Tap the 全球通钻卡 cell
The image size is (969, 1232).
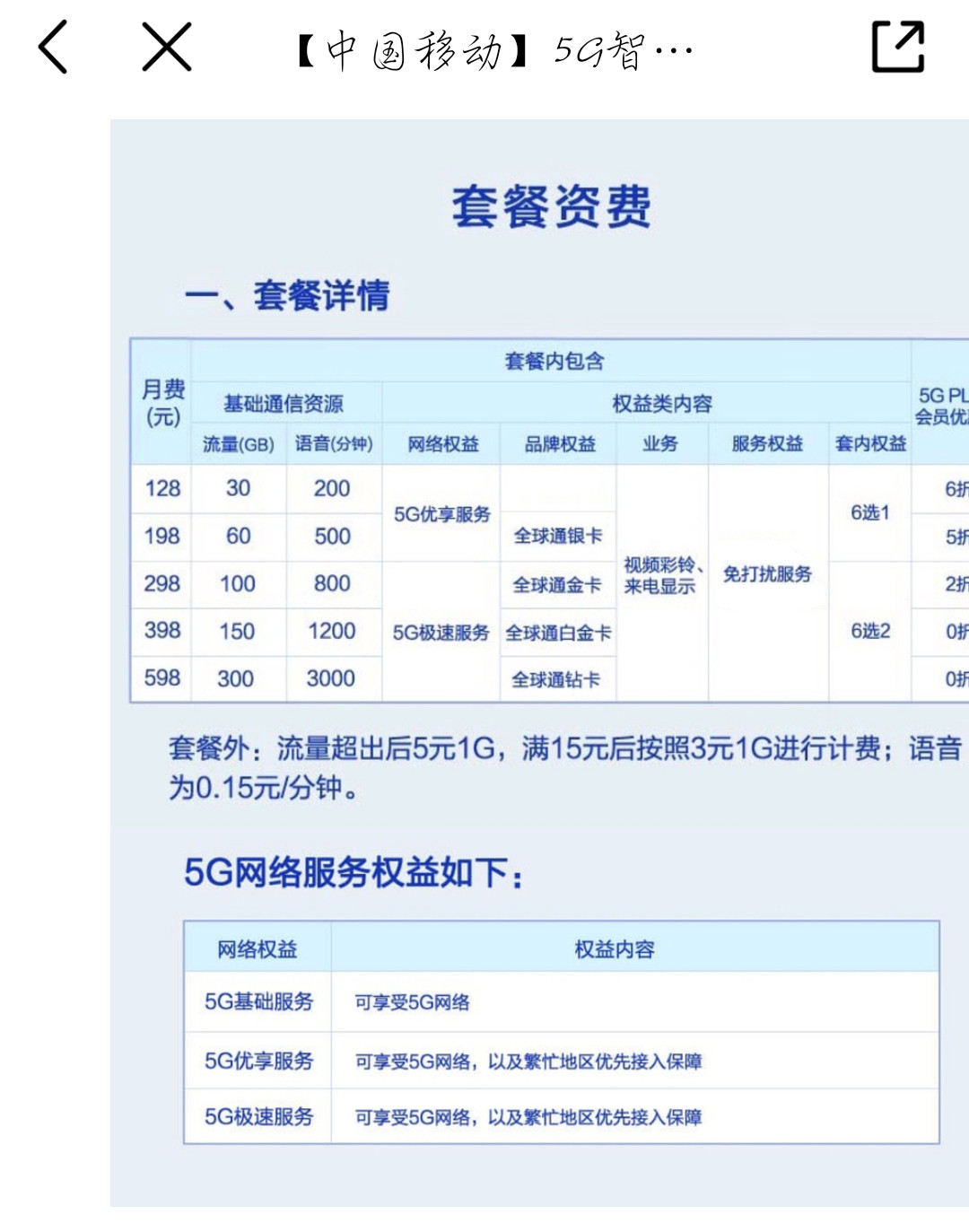[556, 679]
